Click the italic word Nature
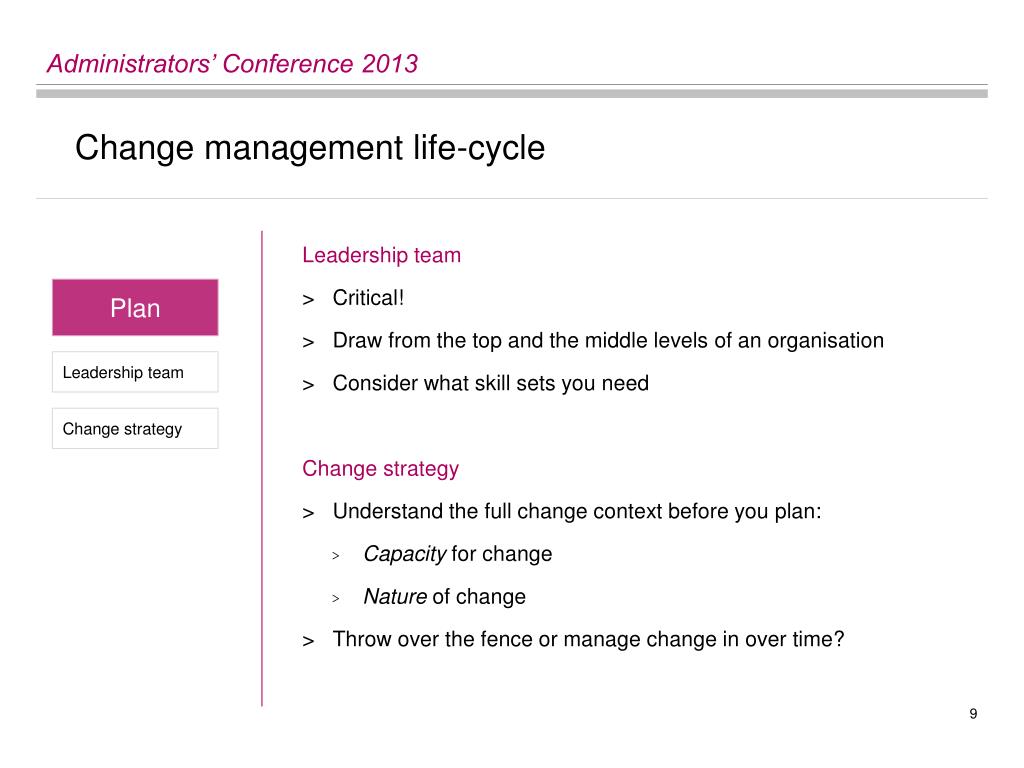Screen dimensions: 1024x768 point(395,597)
